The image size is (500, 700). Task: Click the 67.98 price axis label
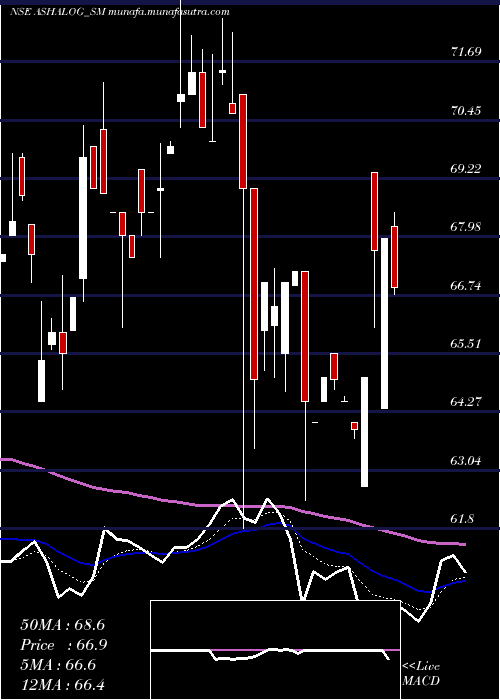coord(467,227)
